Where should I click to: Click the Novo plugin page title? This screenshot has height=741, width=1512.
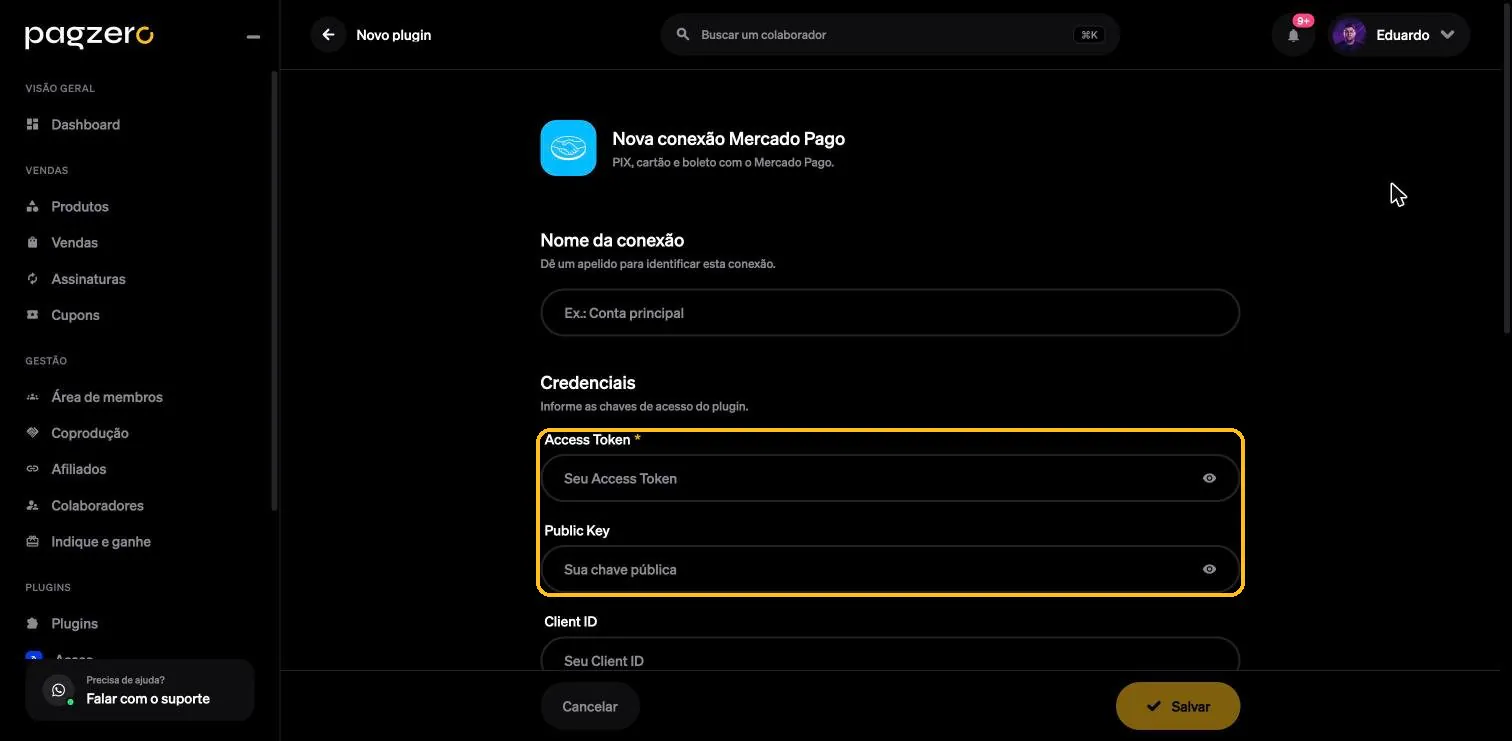coord(394,35)
